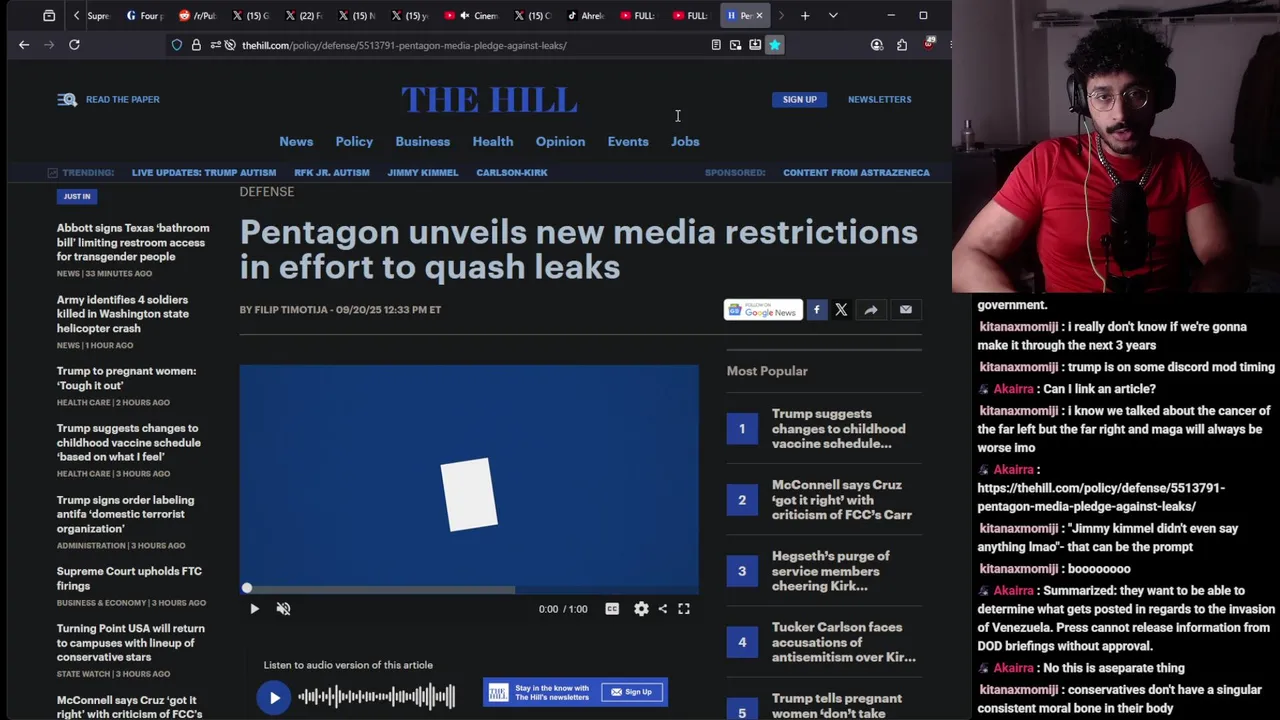Unmute the video player

[x=283, y=608]
